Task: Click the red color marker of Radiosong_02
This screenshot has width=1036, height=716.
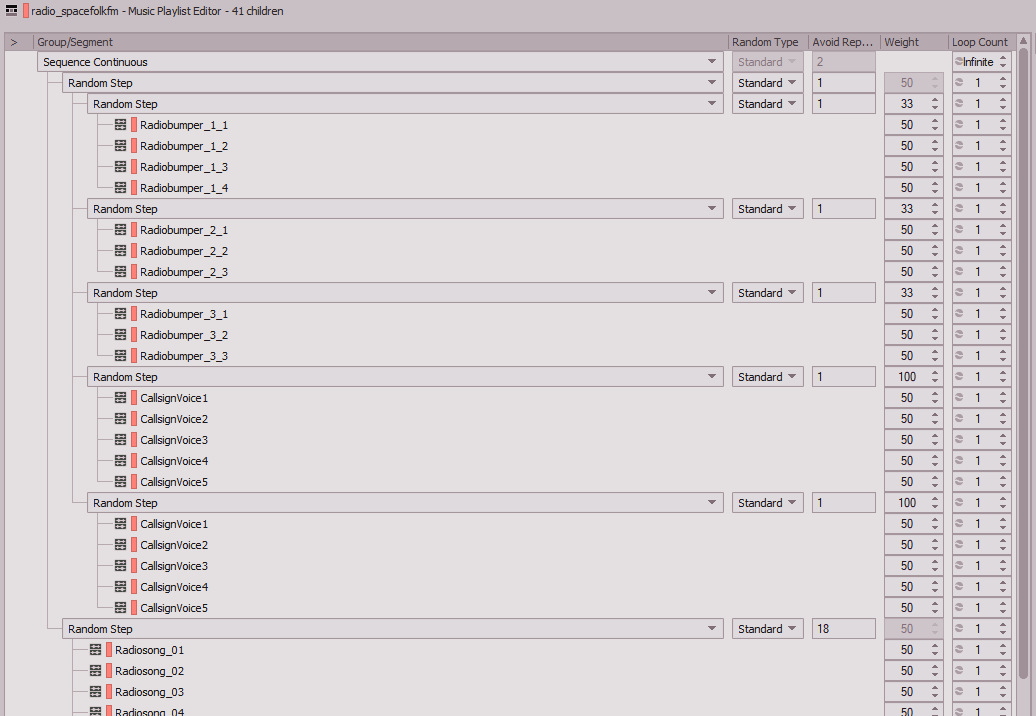Action: (109, 670)
